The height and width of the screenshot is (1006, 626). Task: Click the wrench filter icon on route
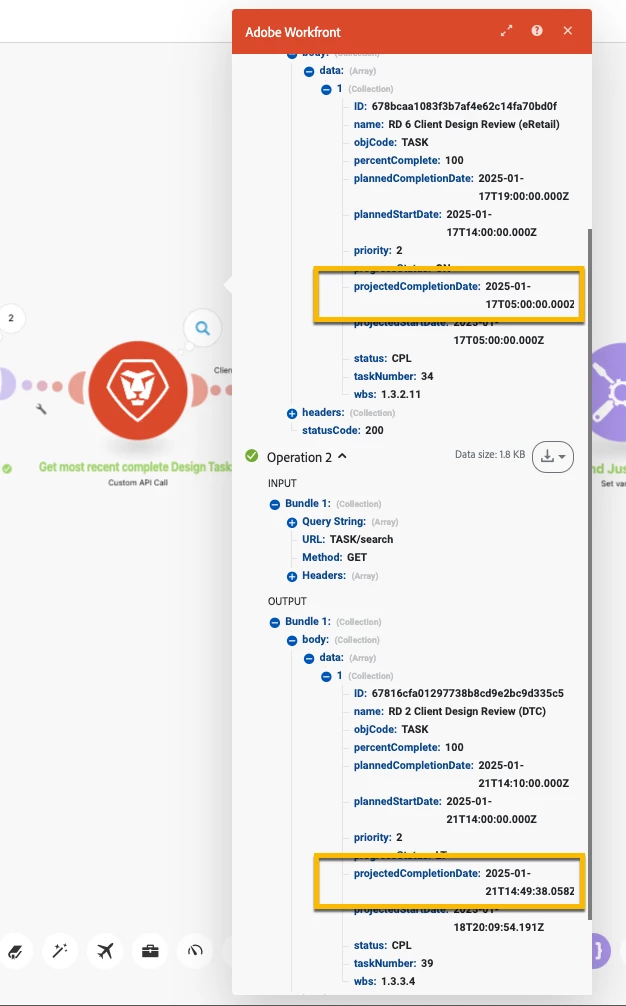click(x=42, y=409)
